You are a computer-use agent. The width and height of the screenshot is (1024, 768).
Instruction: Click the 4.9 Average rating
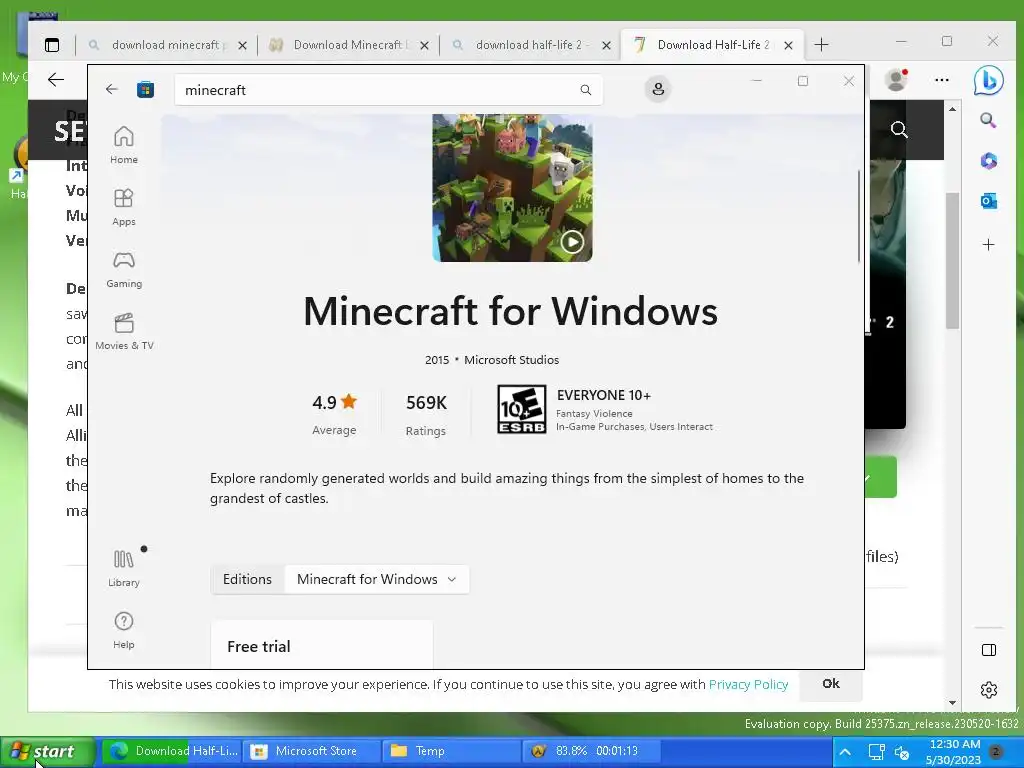point(334,414)
